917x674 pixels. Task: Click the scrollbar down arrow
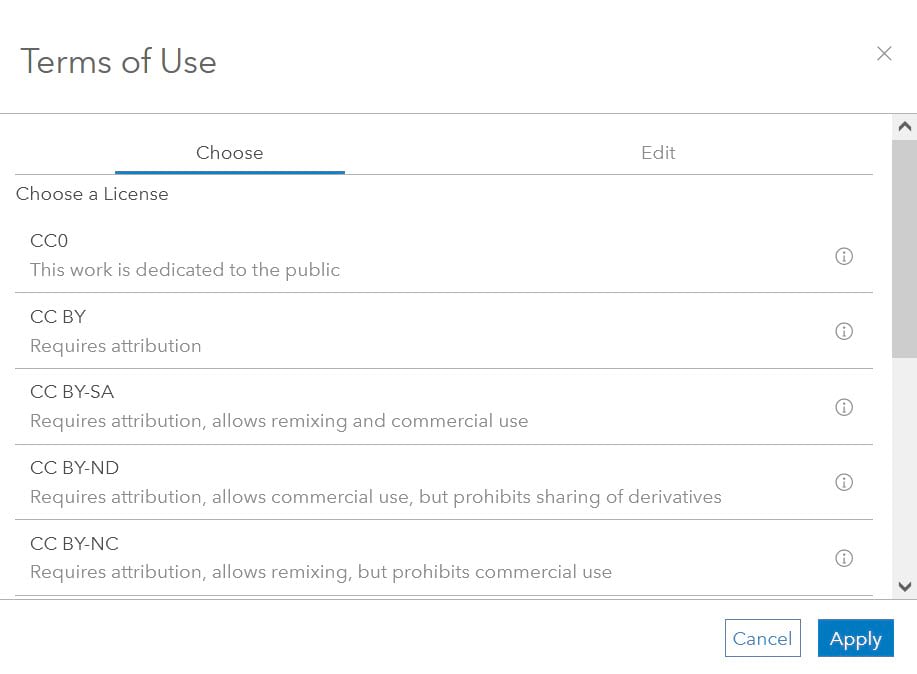tap(904, 586)
